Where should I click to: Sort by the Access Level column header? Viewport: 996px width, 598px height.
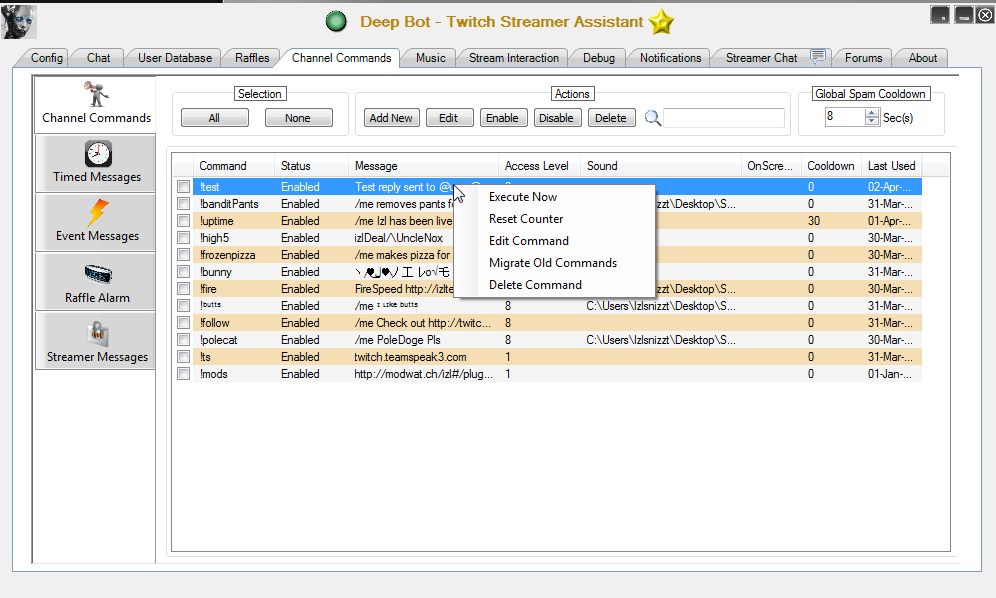(539, 166)
